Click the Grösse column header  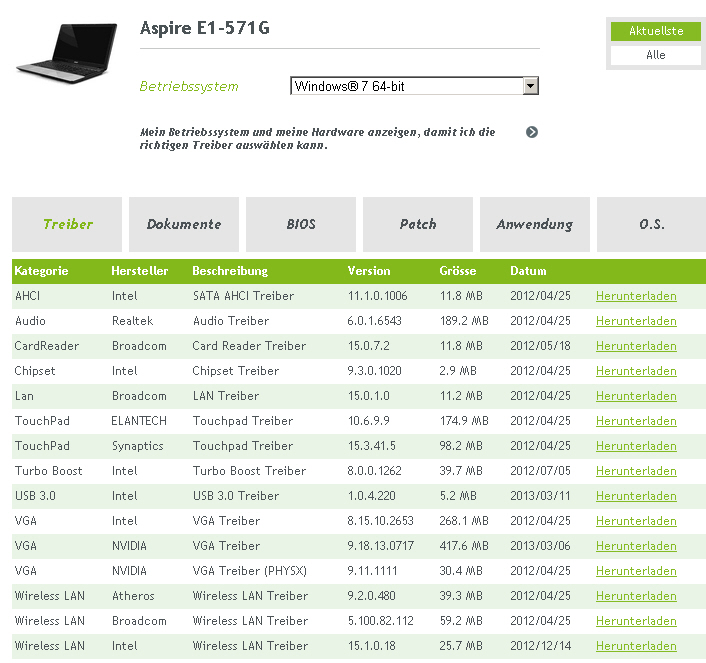coord(457,271)
